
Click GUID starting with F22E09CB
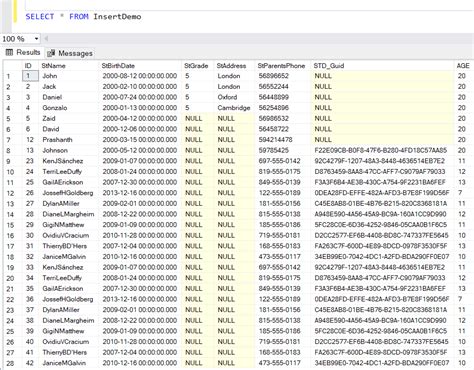[381, 150]
